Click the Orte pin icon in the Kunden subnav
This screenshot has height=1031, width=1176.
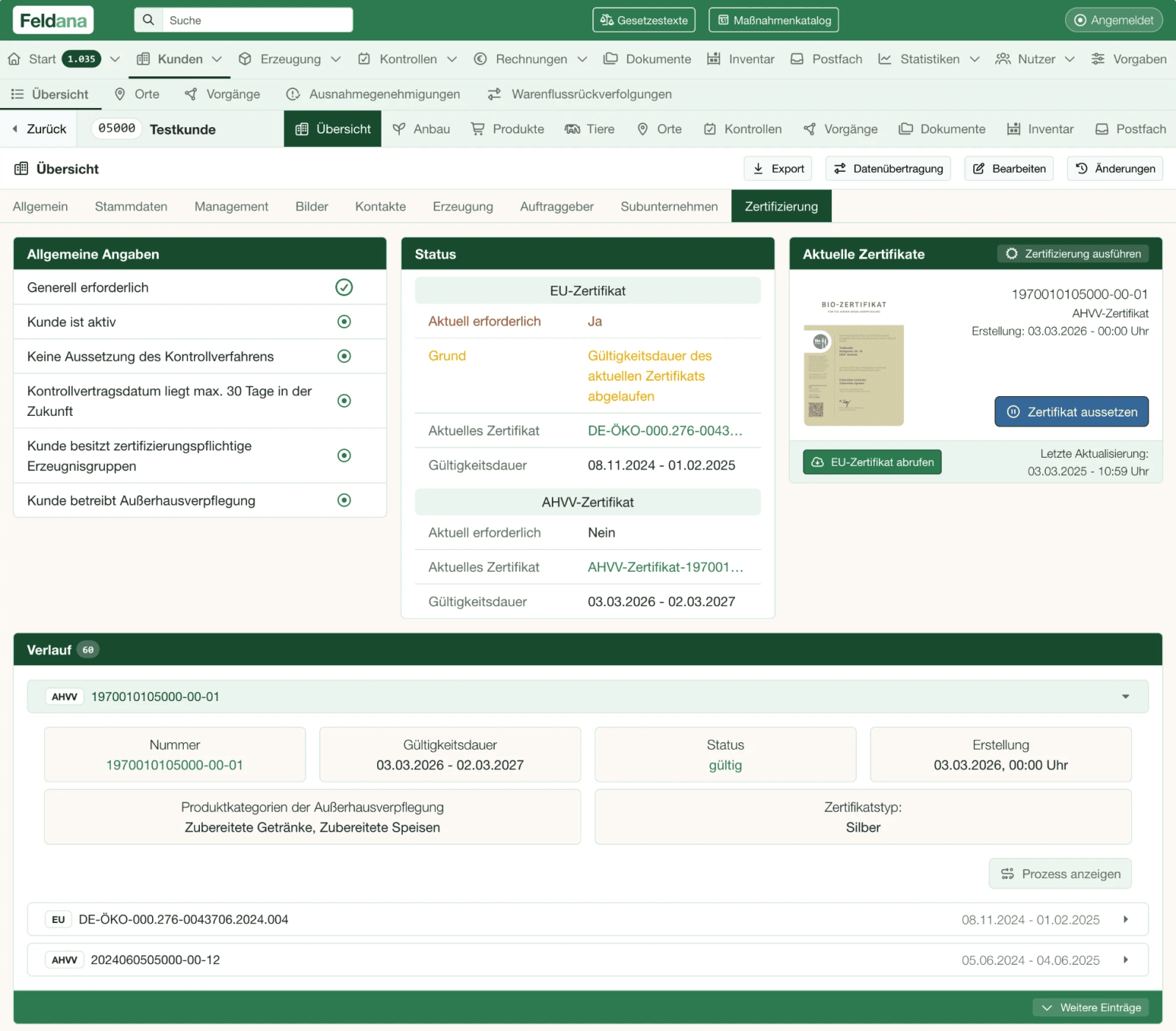click(120, 94)
